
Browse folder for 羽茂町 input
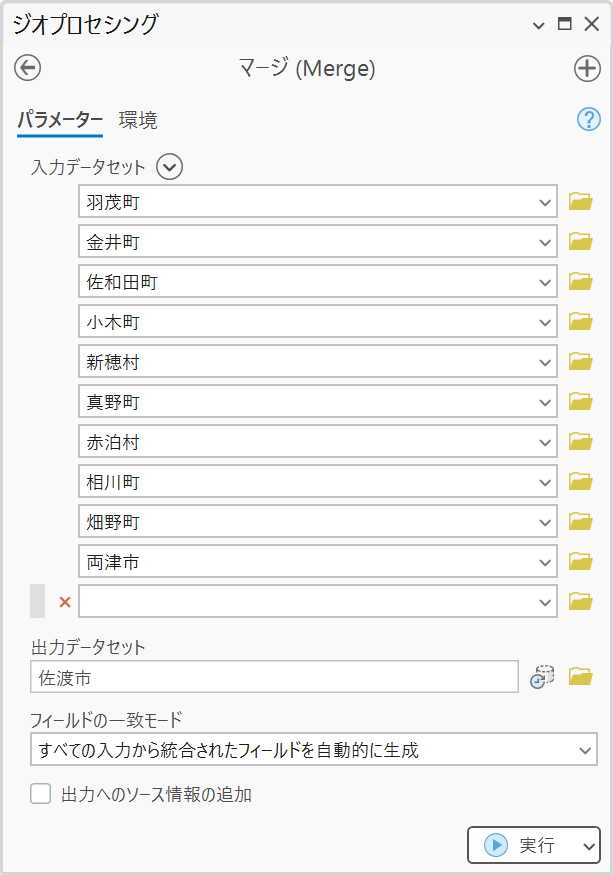click(x=581, y=202)
